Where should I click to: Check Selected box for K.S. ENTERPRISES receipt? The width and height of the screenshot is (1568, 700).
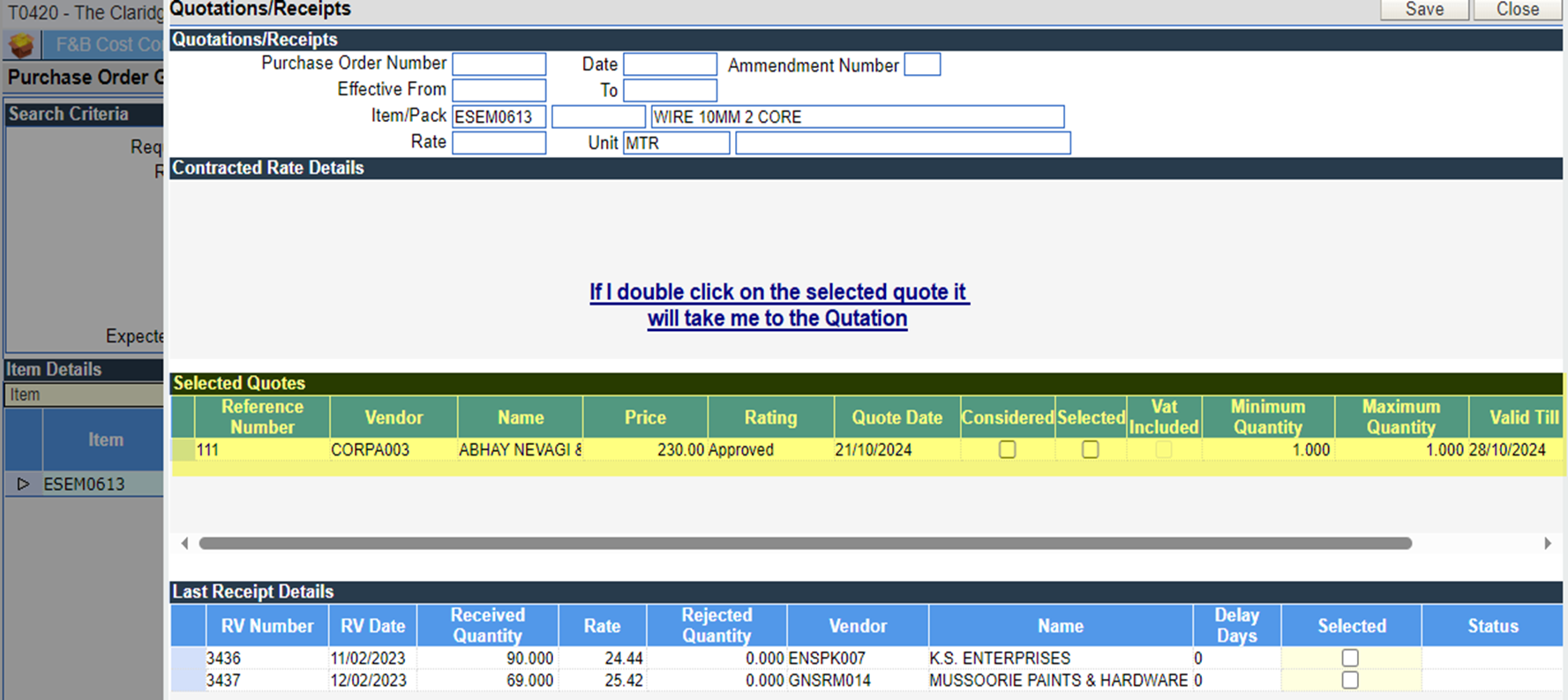(x=1350, y=658)
